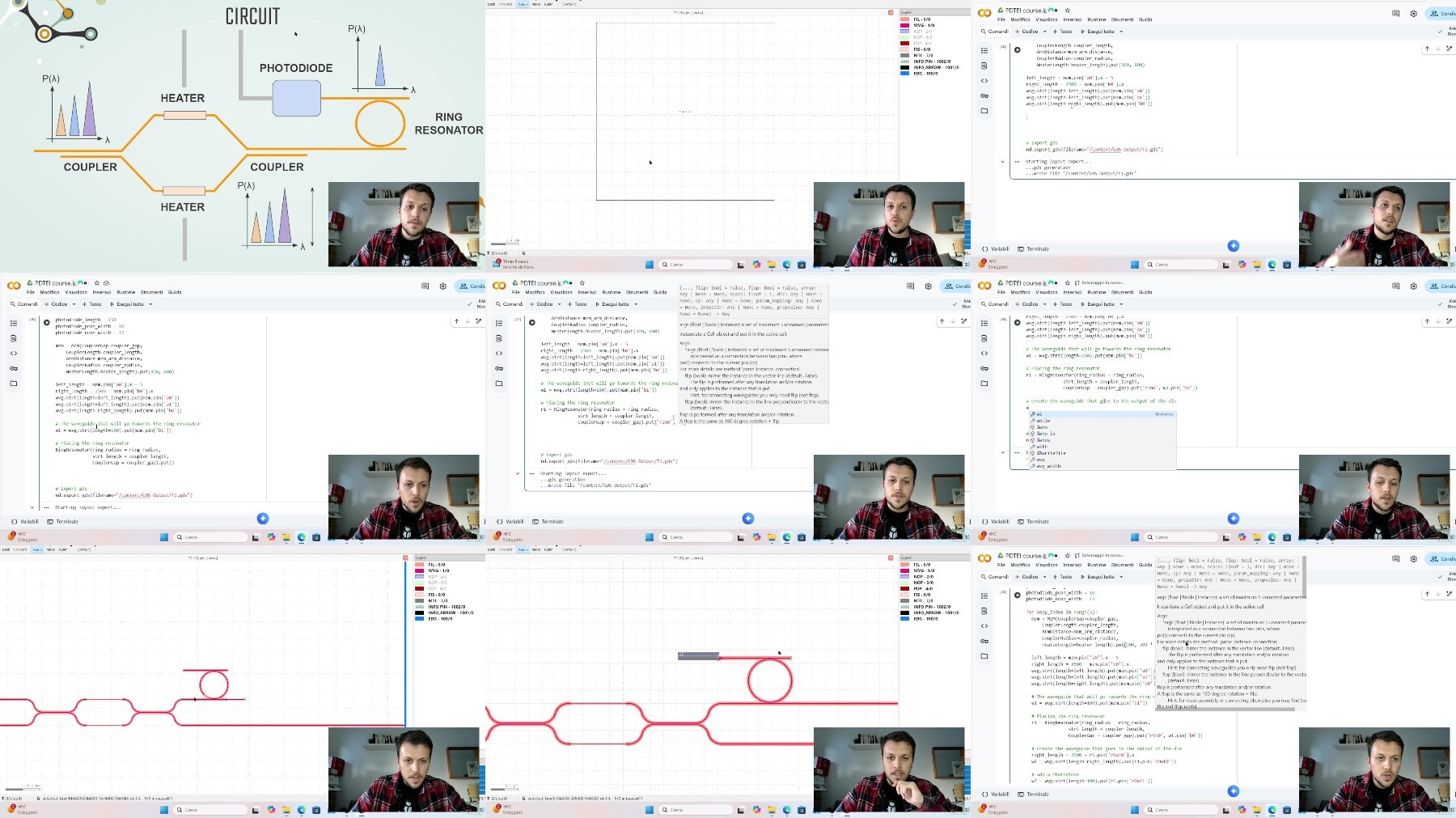Click Comandi search button in photodiode_length notebook frame
This screenshot has width=1456, height=818.
tap(23, 304)
